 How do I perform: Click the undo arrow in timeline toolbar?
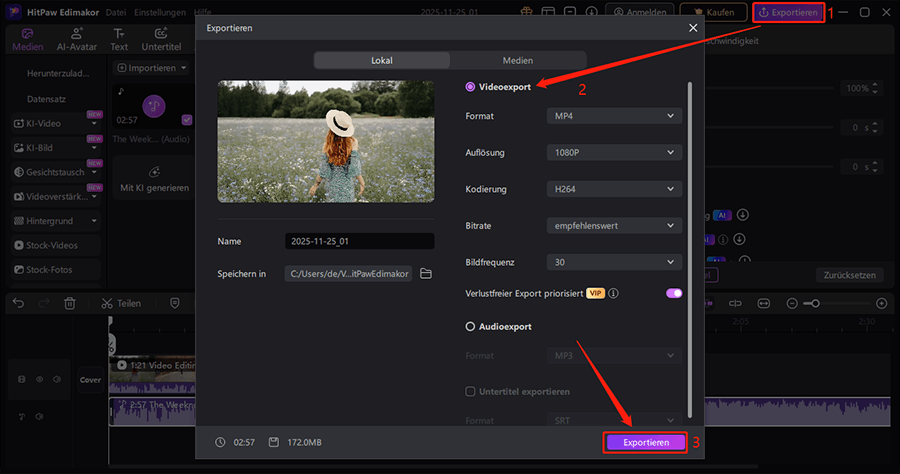coord(18,303)
